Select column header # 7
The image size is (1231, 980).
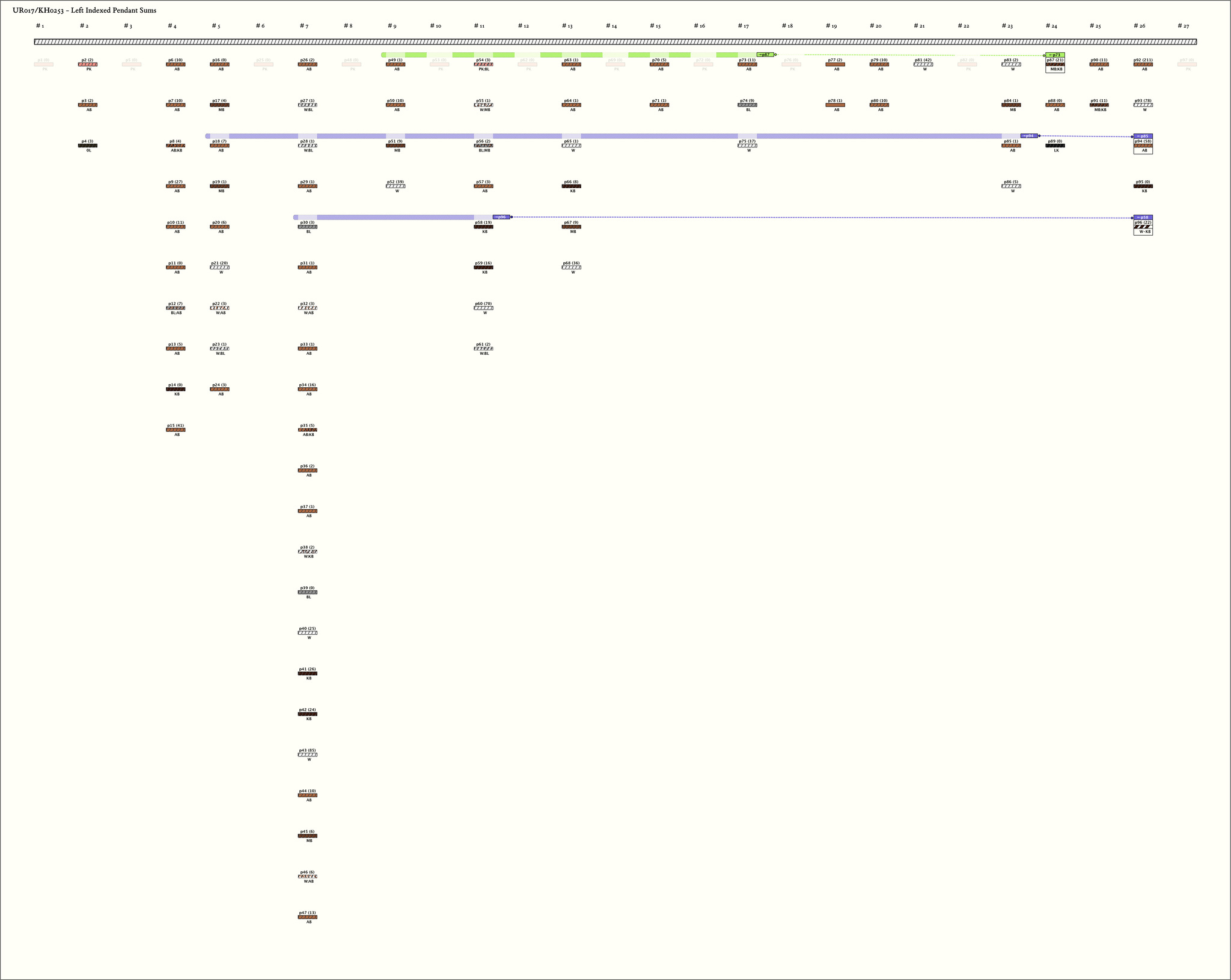click(x=304, y=26)
